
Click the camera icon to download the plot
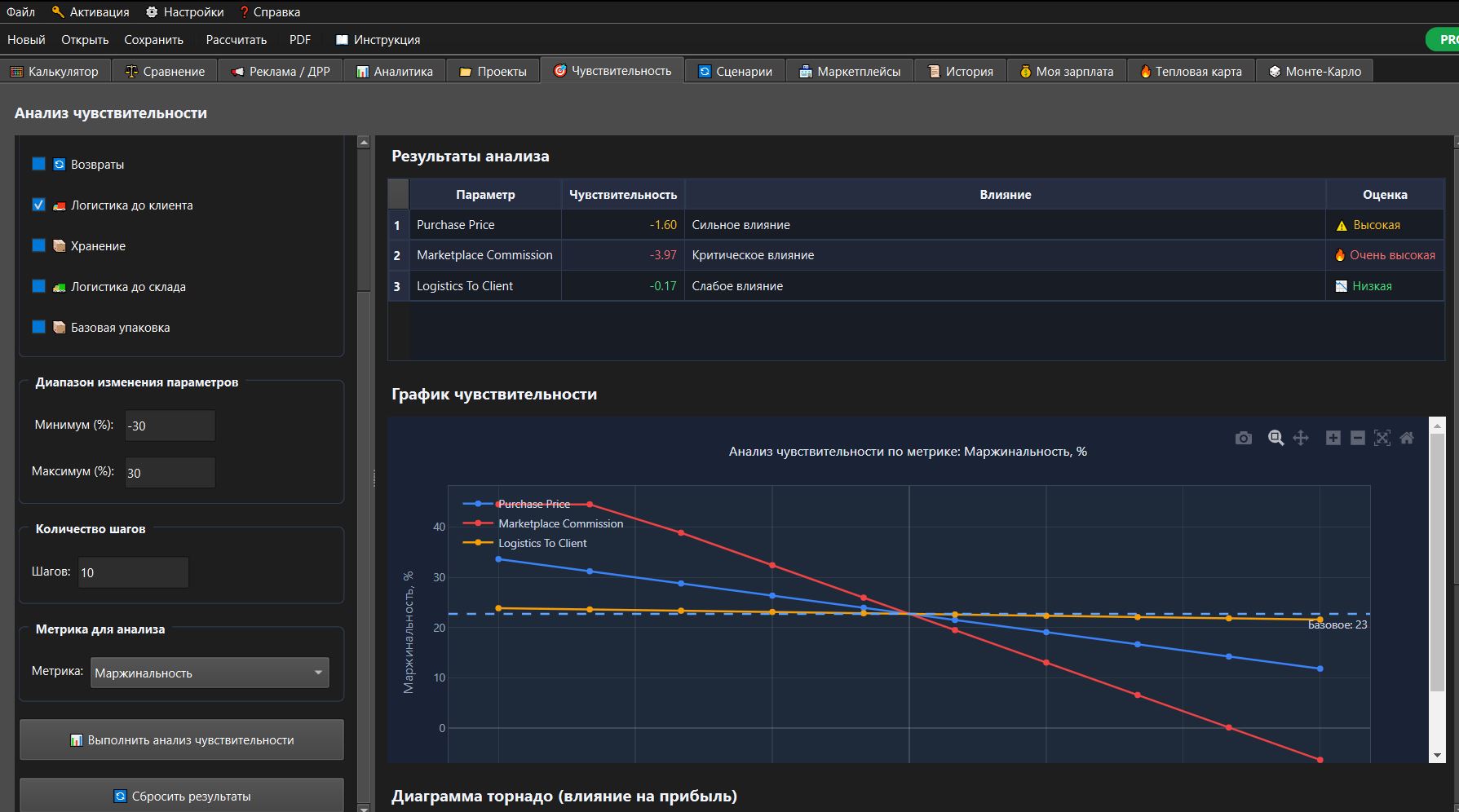(x=1243, y=439)
